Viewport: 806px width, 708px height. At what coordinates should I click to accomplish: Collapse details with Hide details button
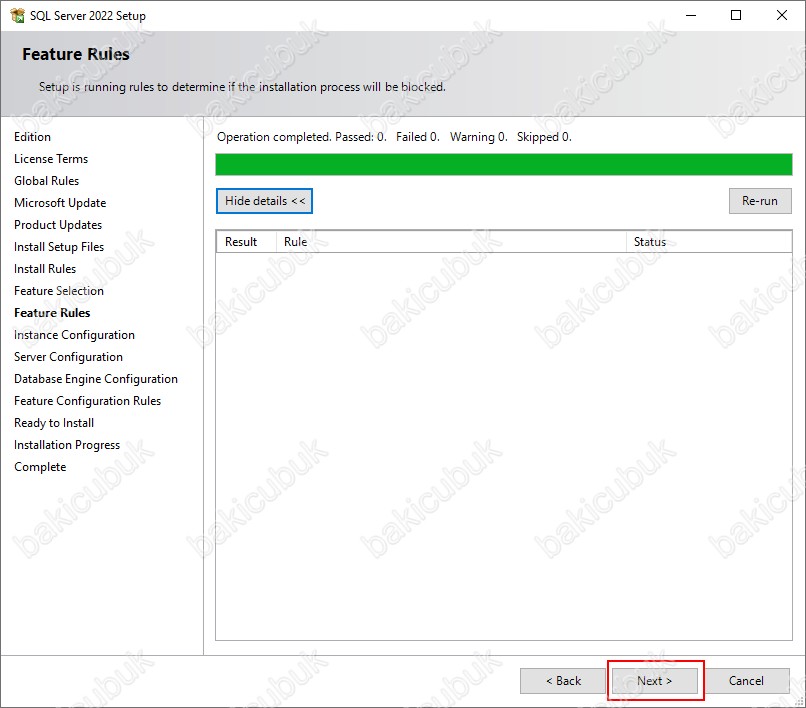[x=265, y=201]
